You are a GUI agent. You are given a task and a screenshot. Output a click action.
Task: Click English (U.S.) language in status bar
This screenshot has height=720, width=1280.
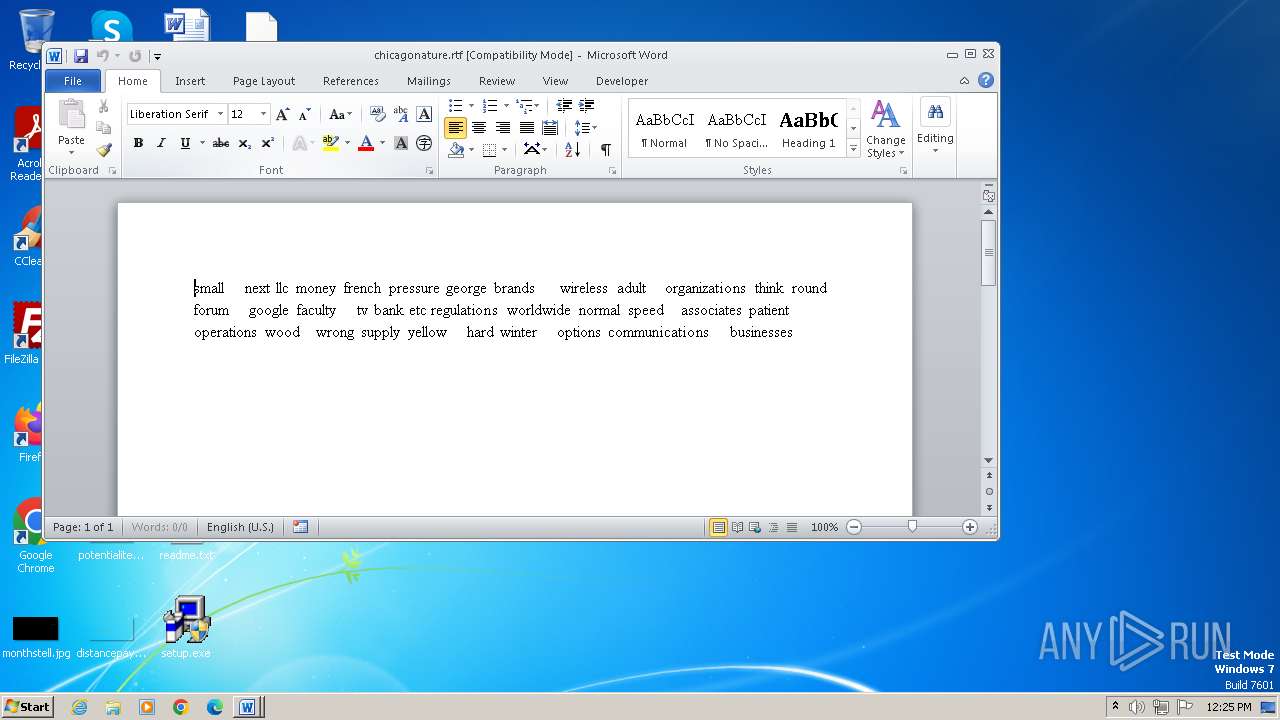pos(240,527)
